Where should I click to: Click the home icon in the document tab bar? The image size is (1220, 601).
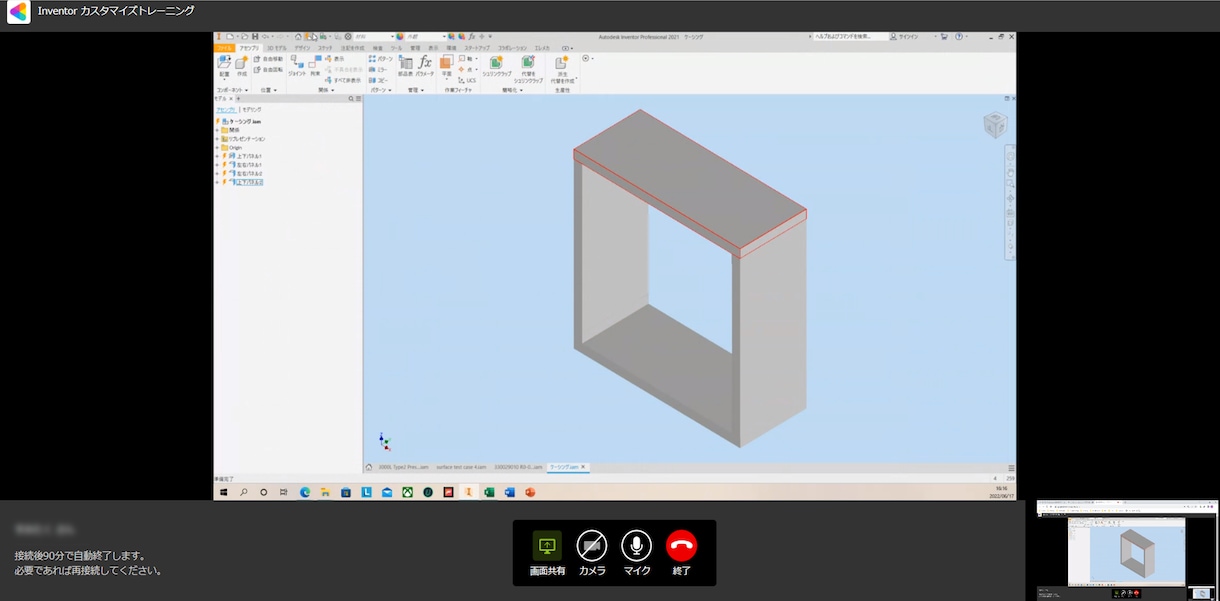[x=369, y=467]
